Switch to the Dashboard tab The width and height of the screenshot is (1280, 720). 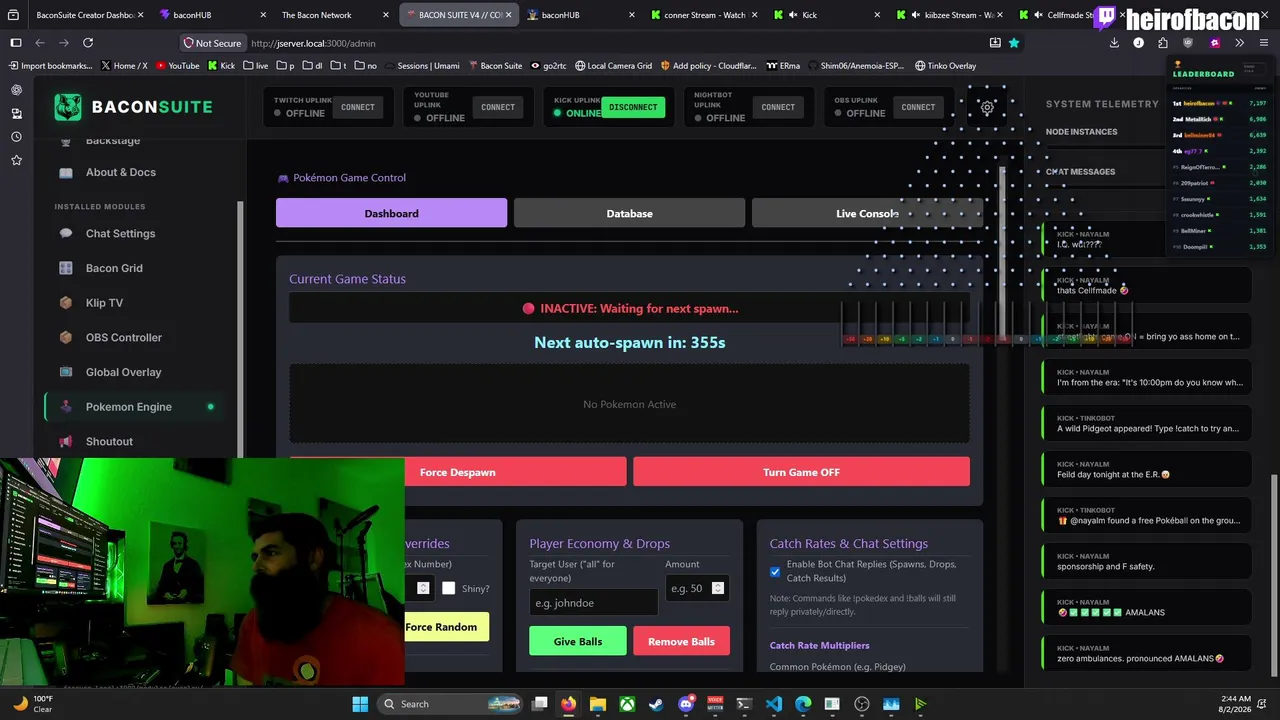pyautogui.click(x=391, y=213)
